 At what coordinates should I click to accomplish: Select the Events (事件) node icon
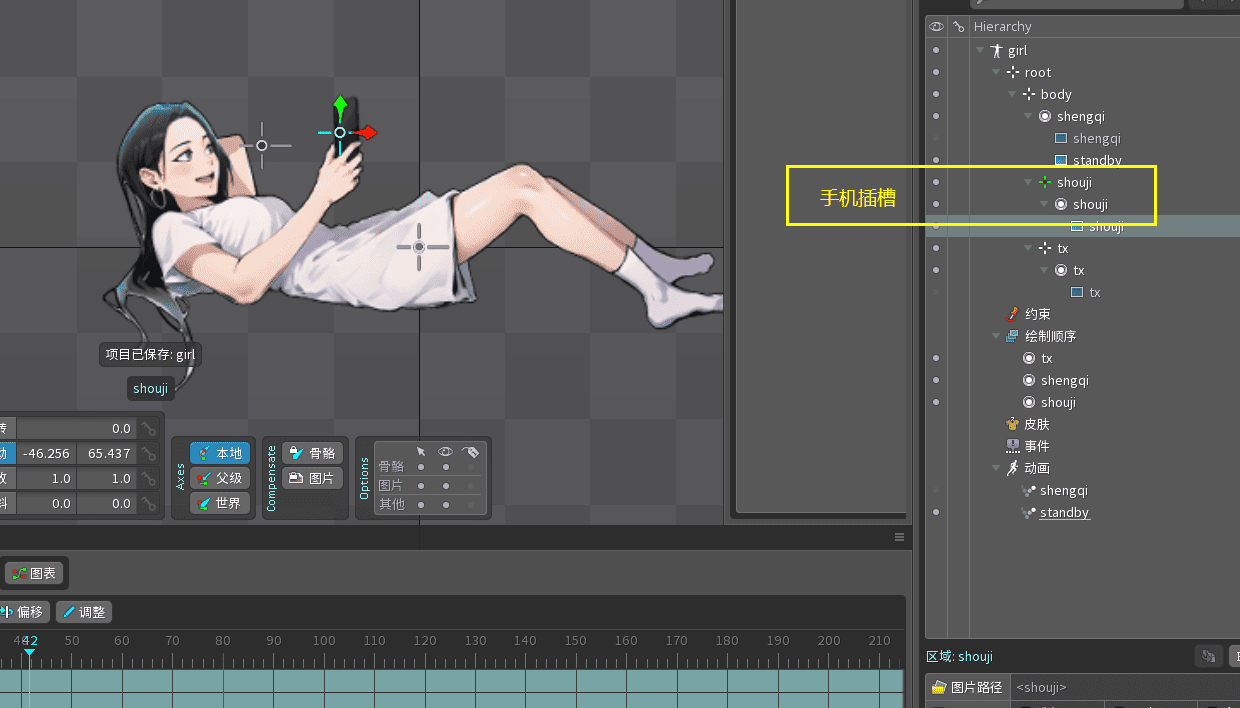click(1013, 446)
